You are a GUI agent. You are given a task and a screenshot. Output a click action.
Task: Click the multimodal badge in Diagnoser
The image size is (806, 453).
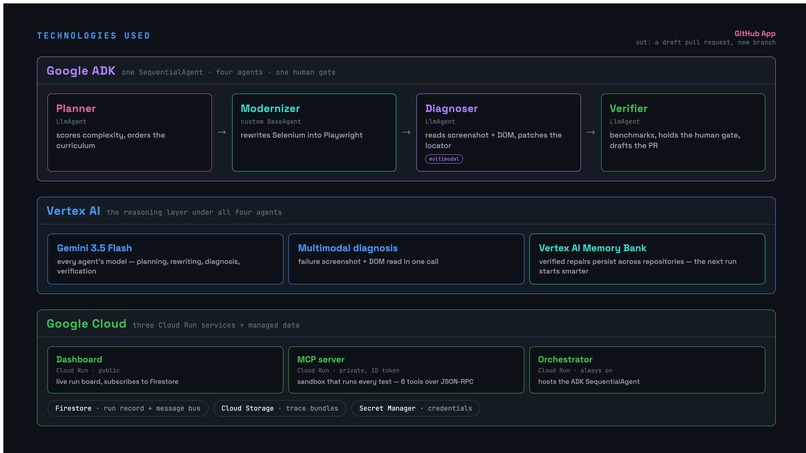[x=444, y=159]
